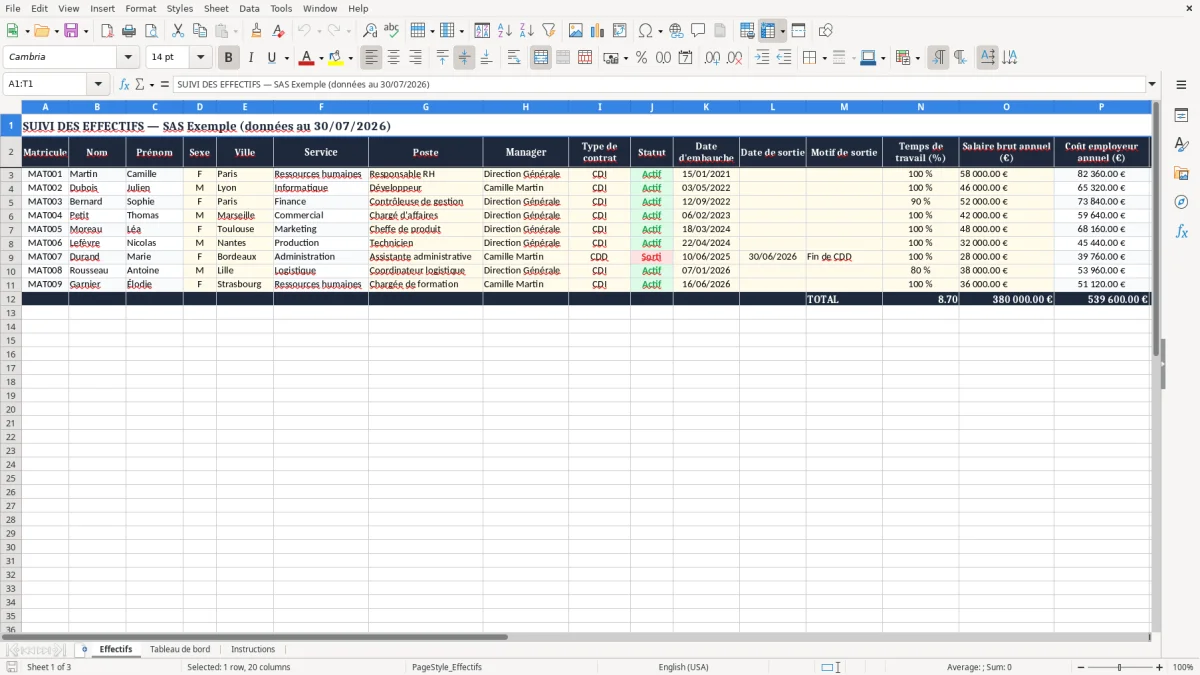Screen dimensions: 1200x675
Task: Expand the formula bar arrow
Action: click(x=1152, y=85)
